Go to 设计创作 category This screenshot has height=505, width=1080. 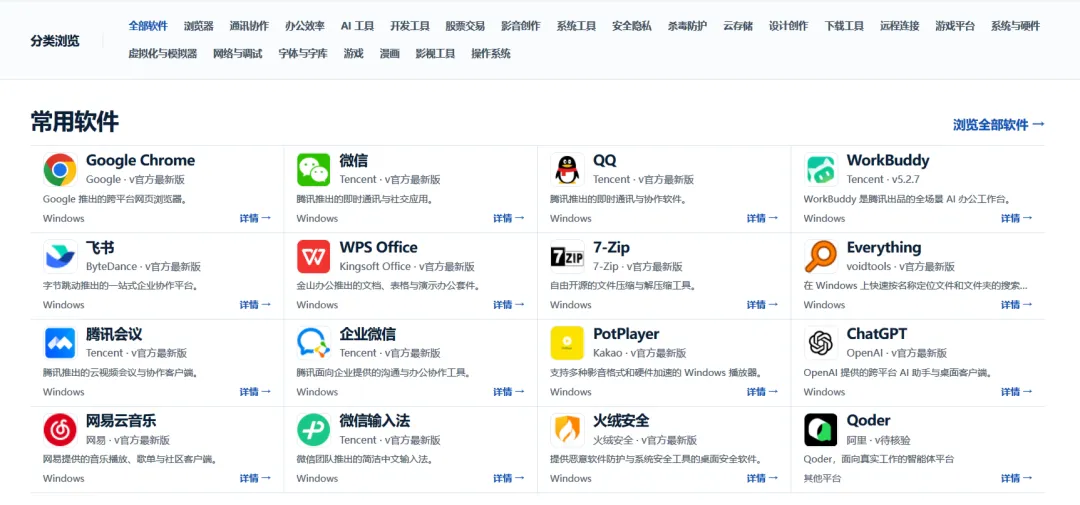(x=789, y=26)
